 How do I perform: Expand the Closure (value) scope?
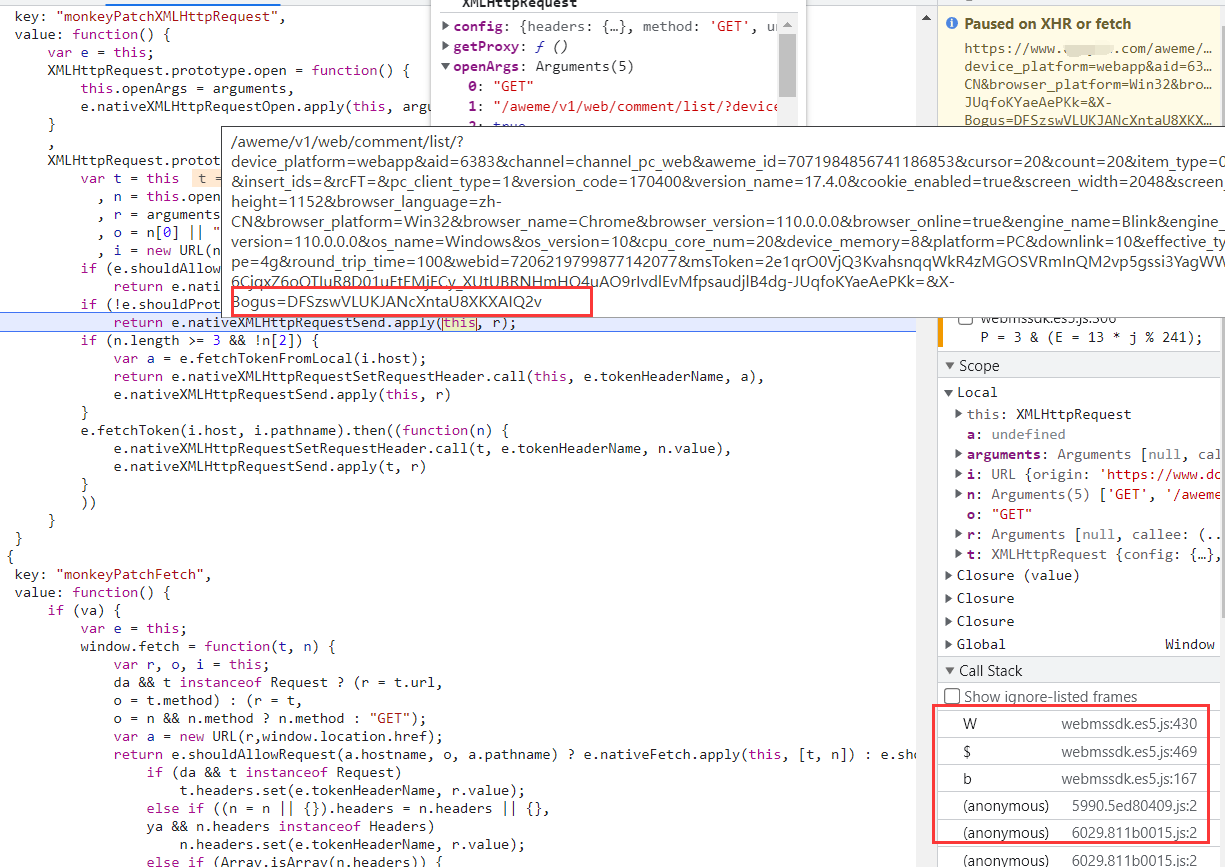pos(949,576)
